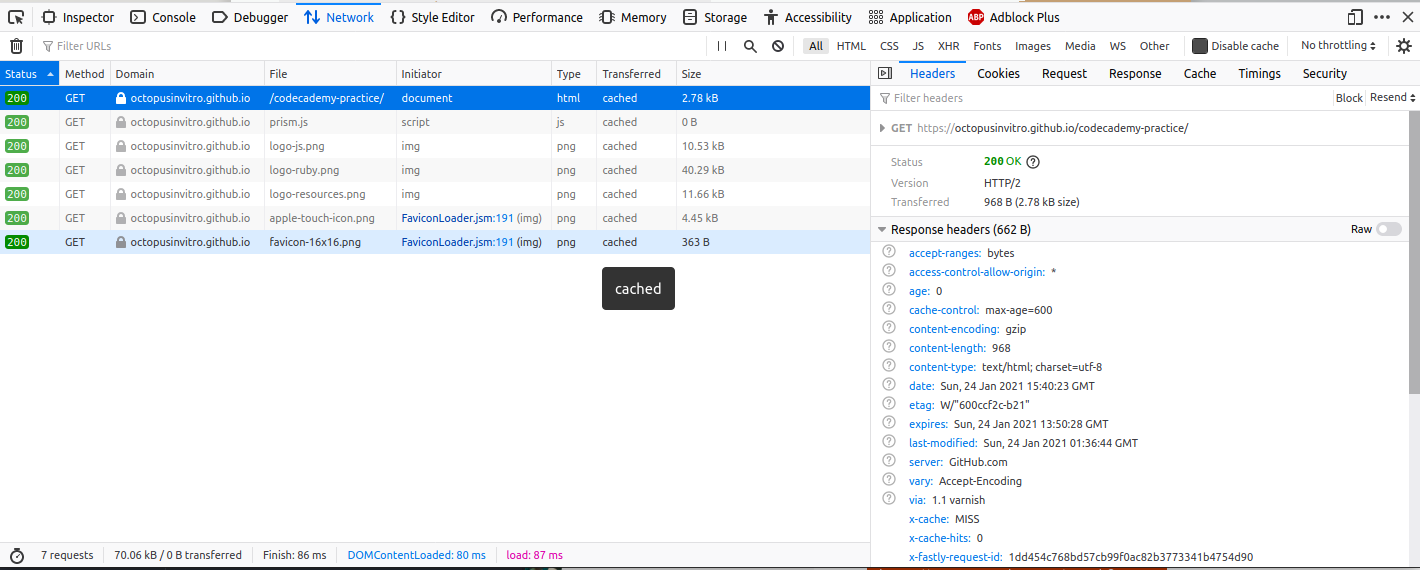Toggle Raw response headers switch
The height and width of the screenshot is (570, 1420).
1389,229
